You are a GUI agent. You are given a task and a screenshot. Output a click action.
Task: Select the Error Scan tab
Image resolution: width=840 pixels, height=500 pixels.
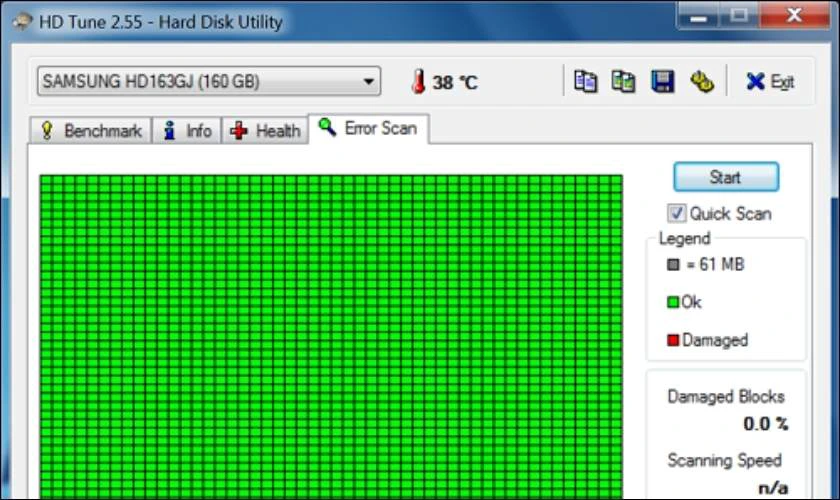(368, 129)
